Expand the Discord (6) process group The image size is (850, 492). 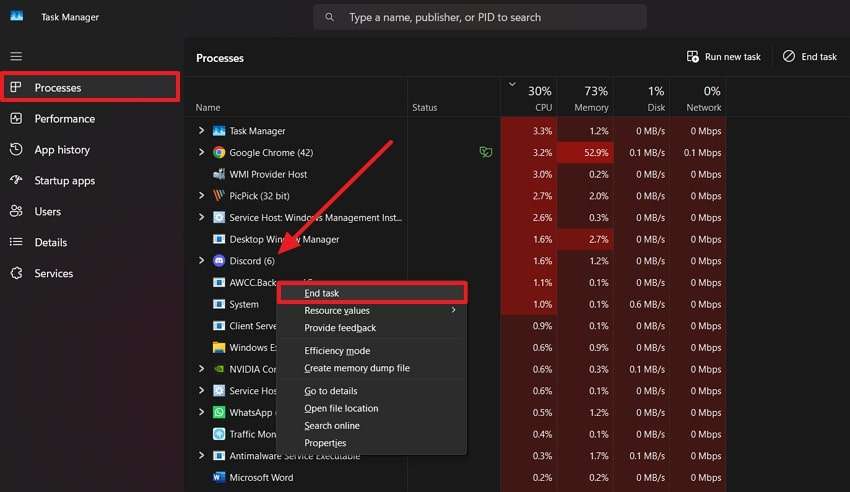[x=201, y=261]
